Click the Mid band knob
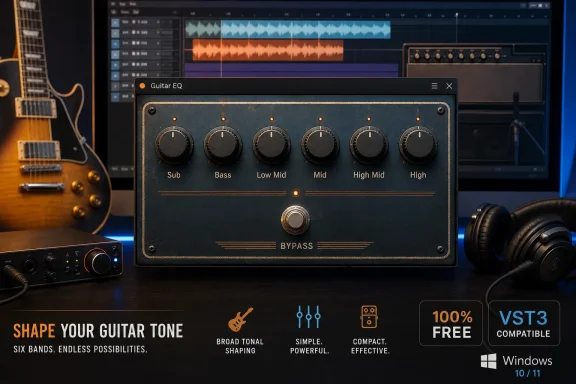 pos(320,145)
